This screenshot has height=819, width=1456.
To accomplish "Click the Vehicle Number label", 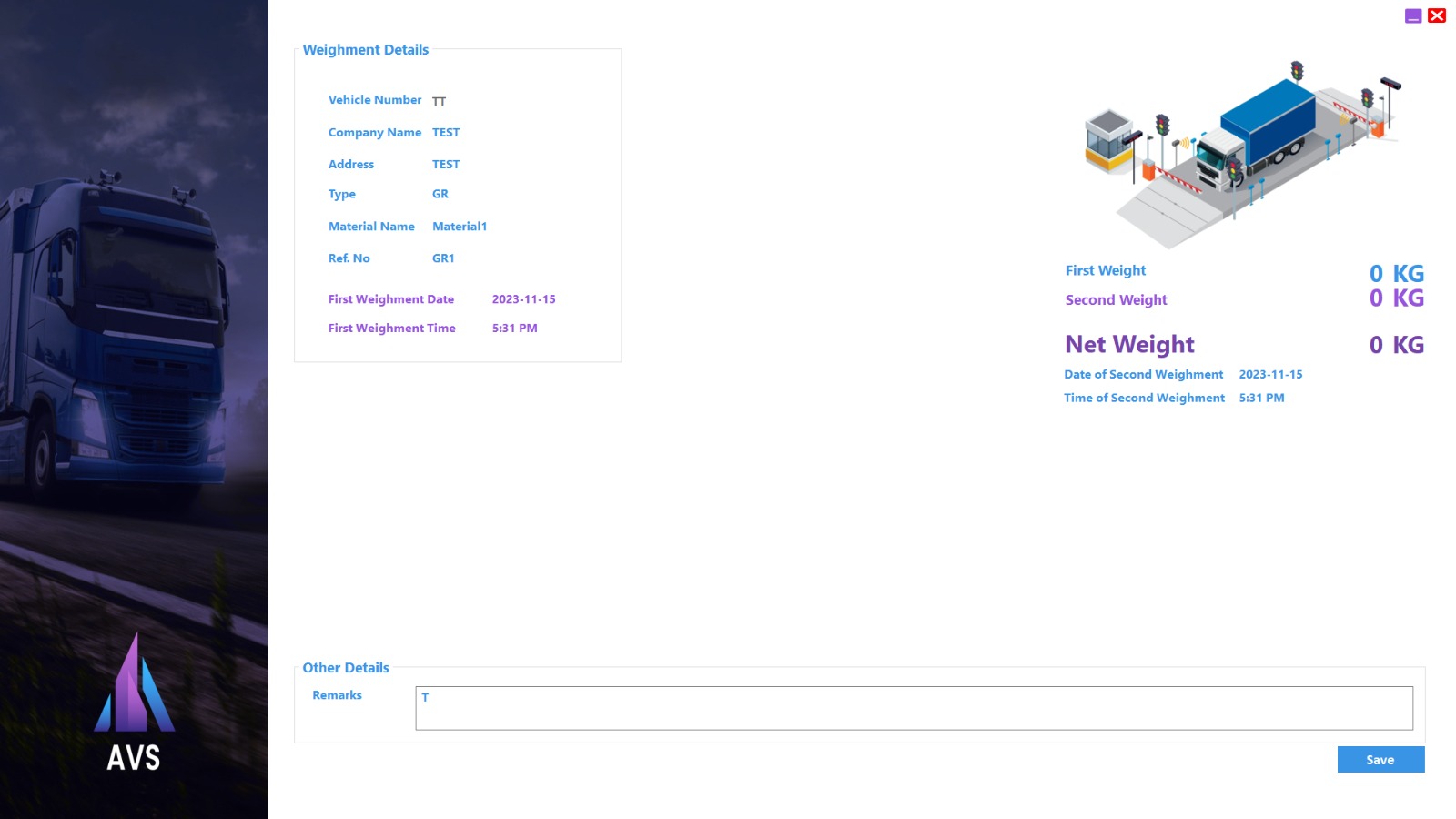I will point(375,100).
